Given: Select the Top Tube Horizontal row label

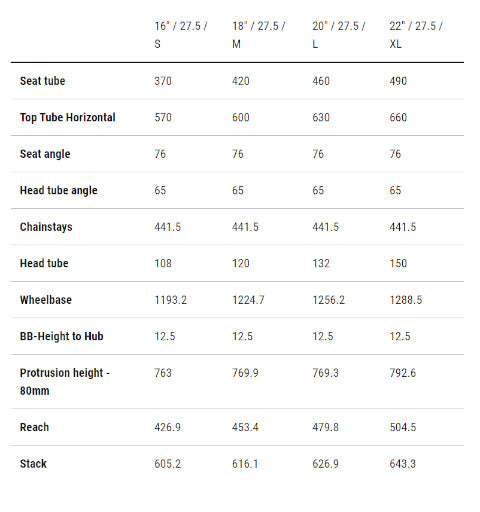Looking at the screenshot, I should pos(68,118).
